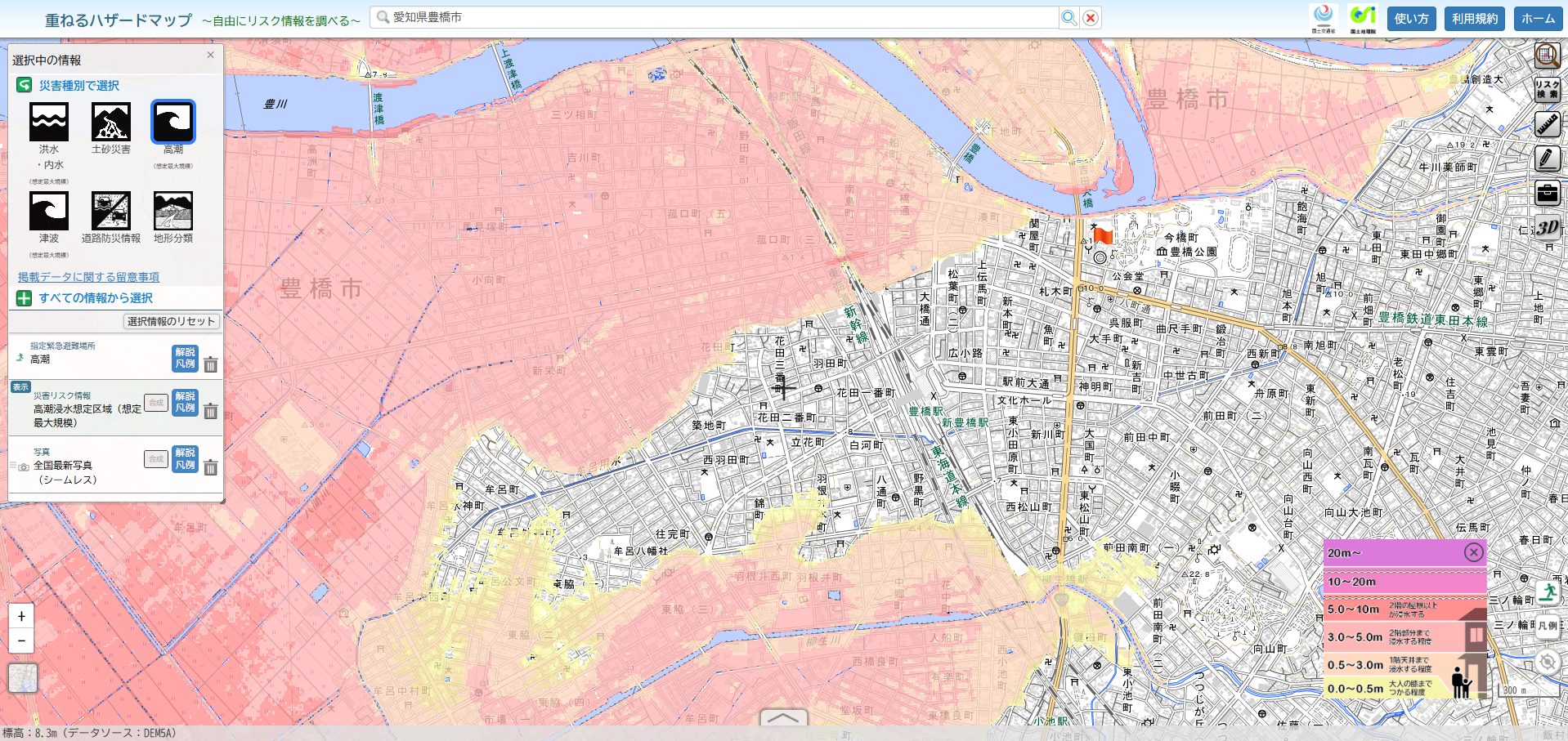Toggle 表示 visibility of 高潮浸水想定区域 layer

(20, 387)
